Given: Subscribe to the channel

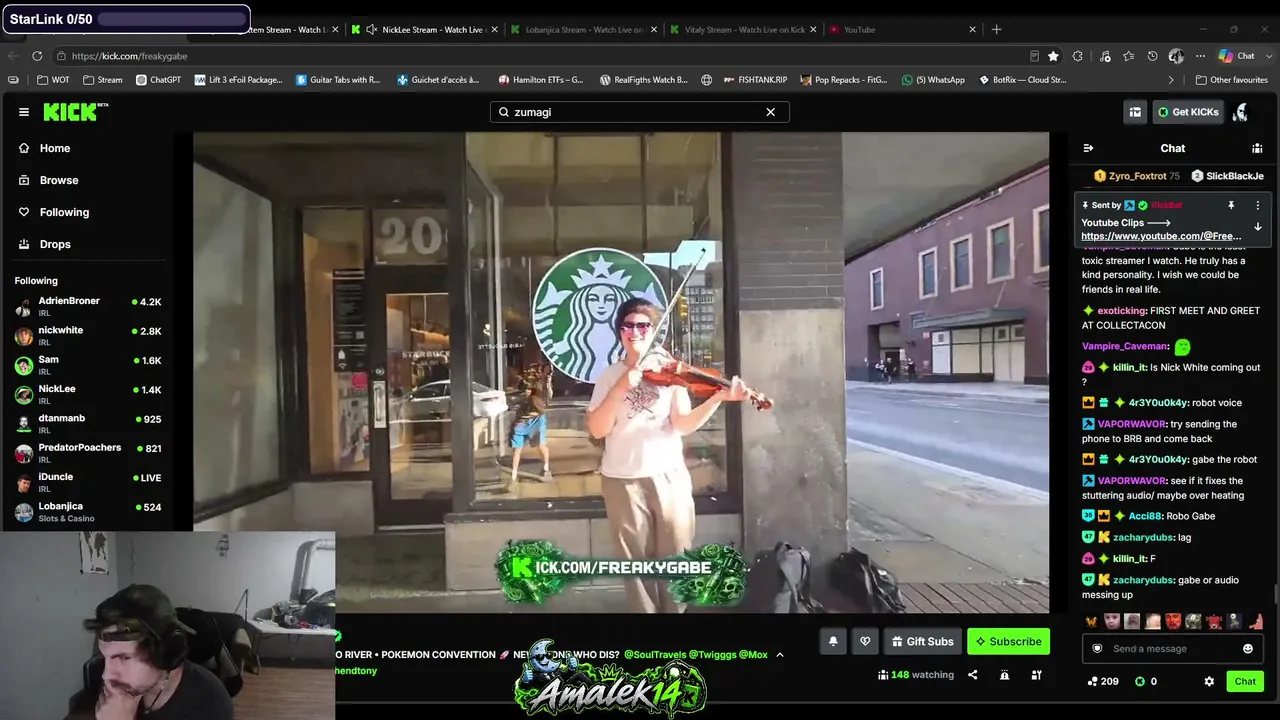Looking at the screenshot, I should coord(1008,641).
